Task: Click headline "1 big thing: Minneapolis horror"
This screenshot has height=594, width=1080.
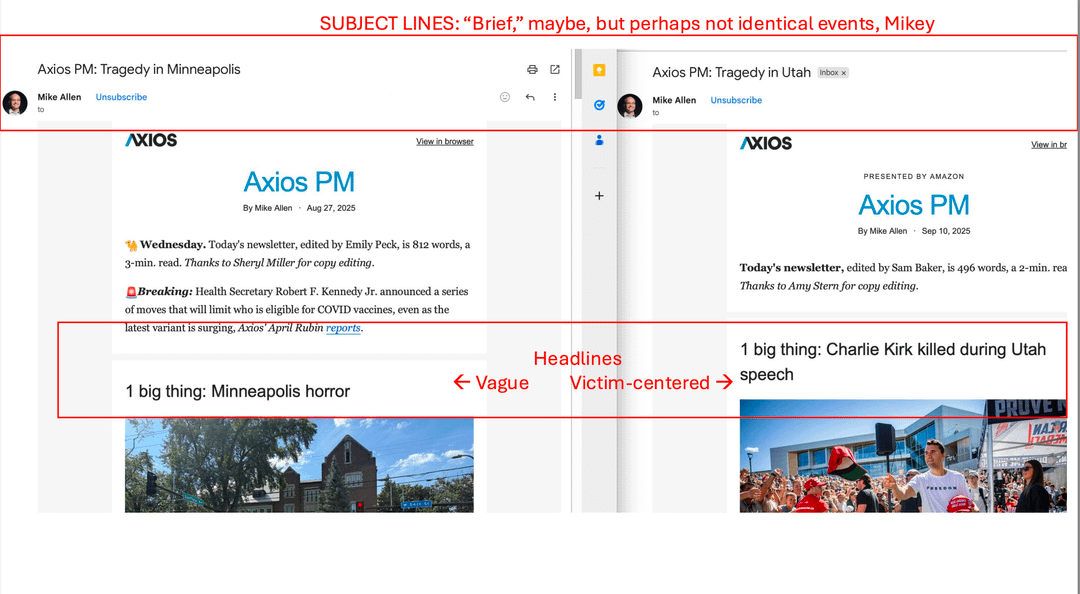Action: tap(238, 391)
